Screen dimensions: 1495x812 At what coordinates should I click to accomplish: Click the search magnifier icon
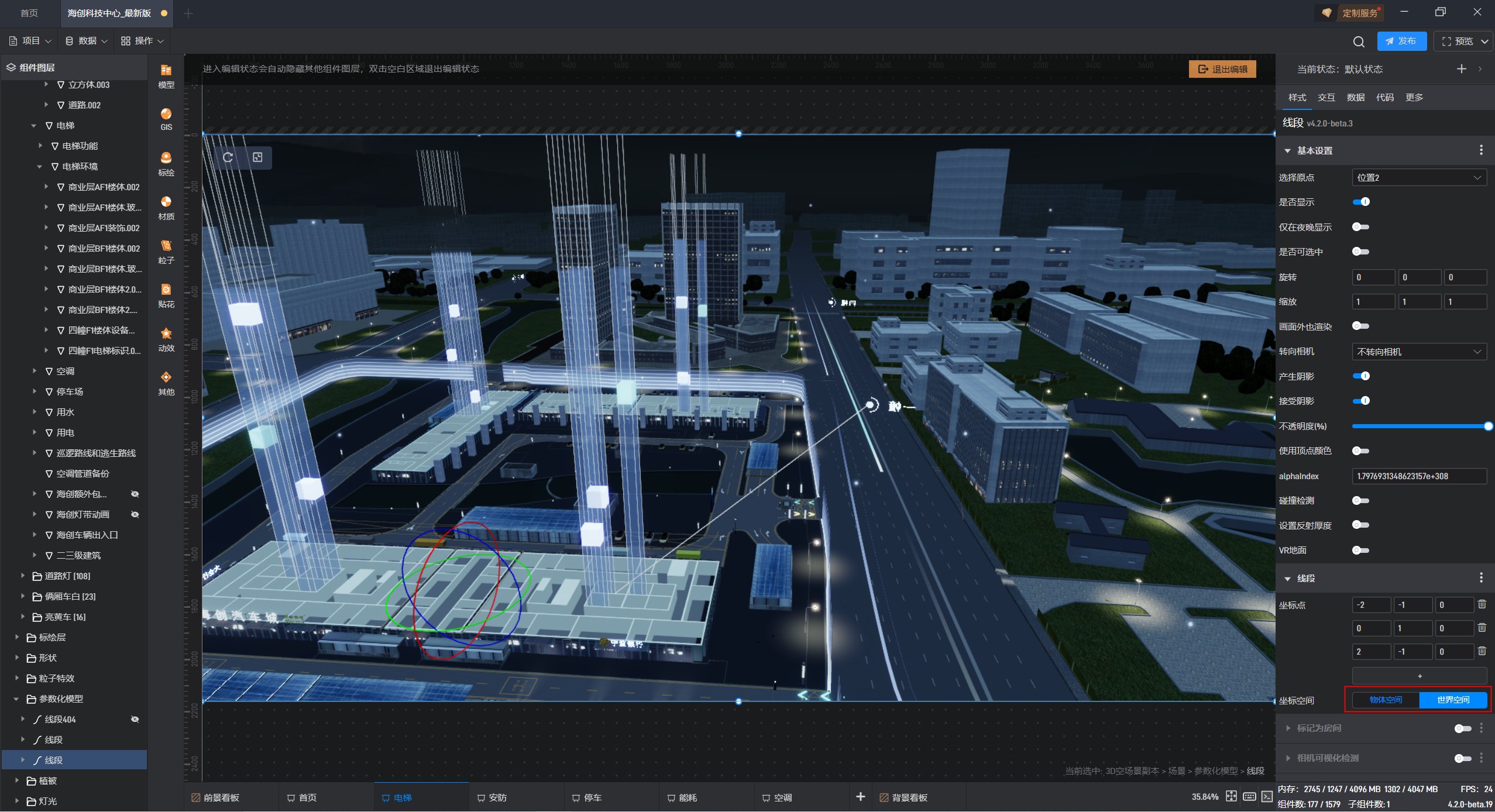[1359, 42]
